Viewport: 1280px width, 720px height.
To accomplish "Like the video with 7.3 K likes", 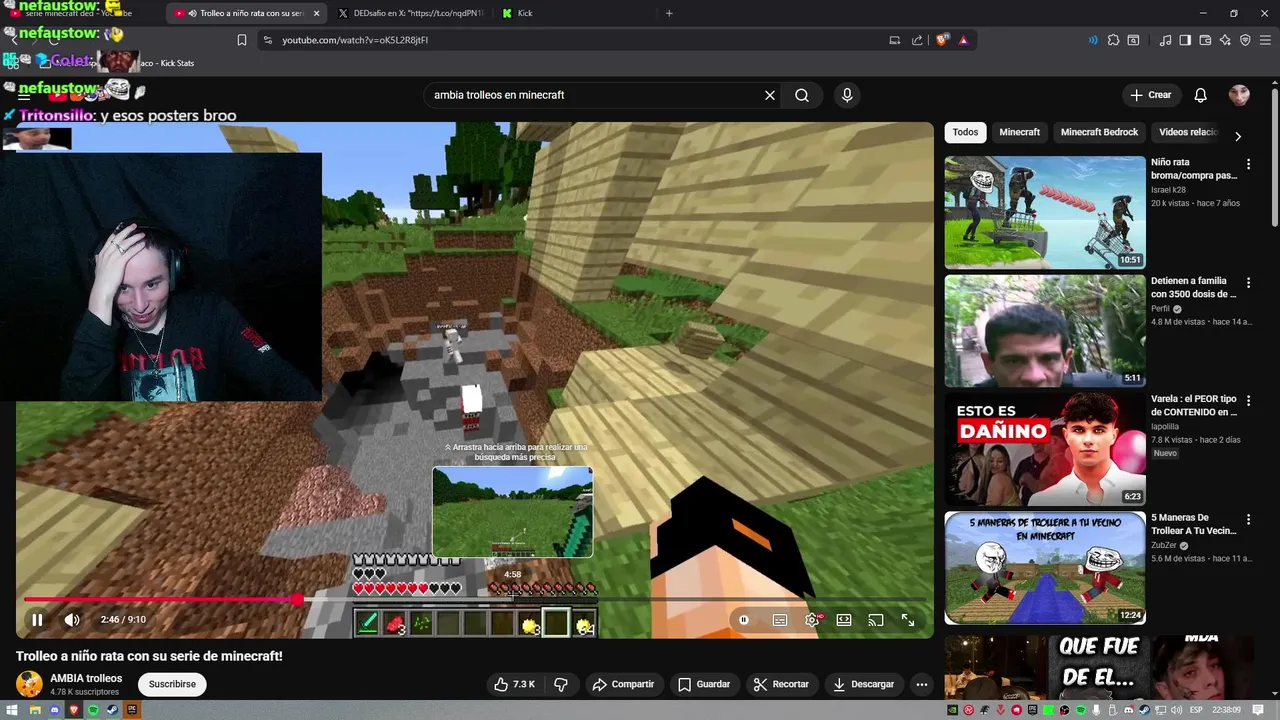I will [515, 684].
